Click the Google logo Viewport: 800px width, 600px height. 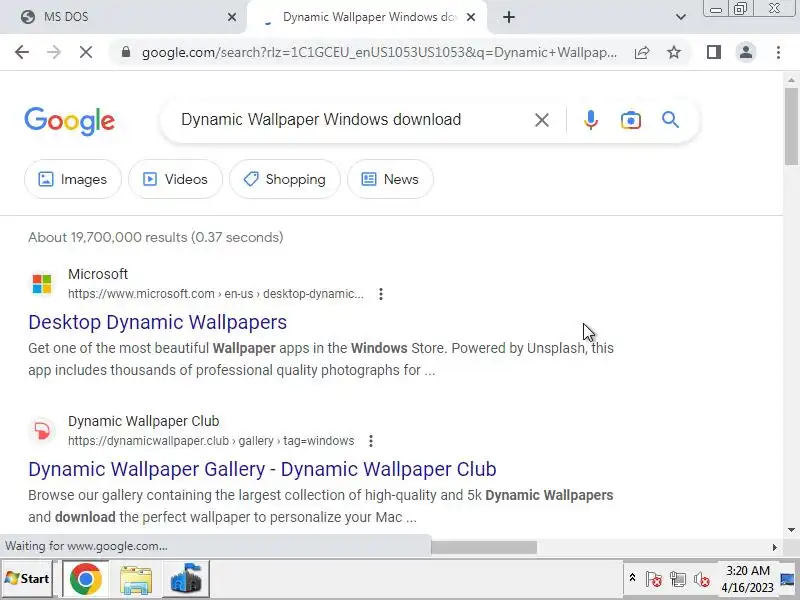69,121
